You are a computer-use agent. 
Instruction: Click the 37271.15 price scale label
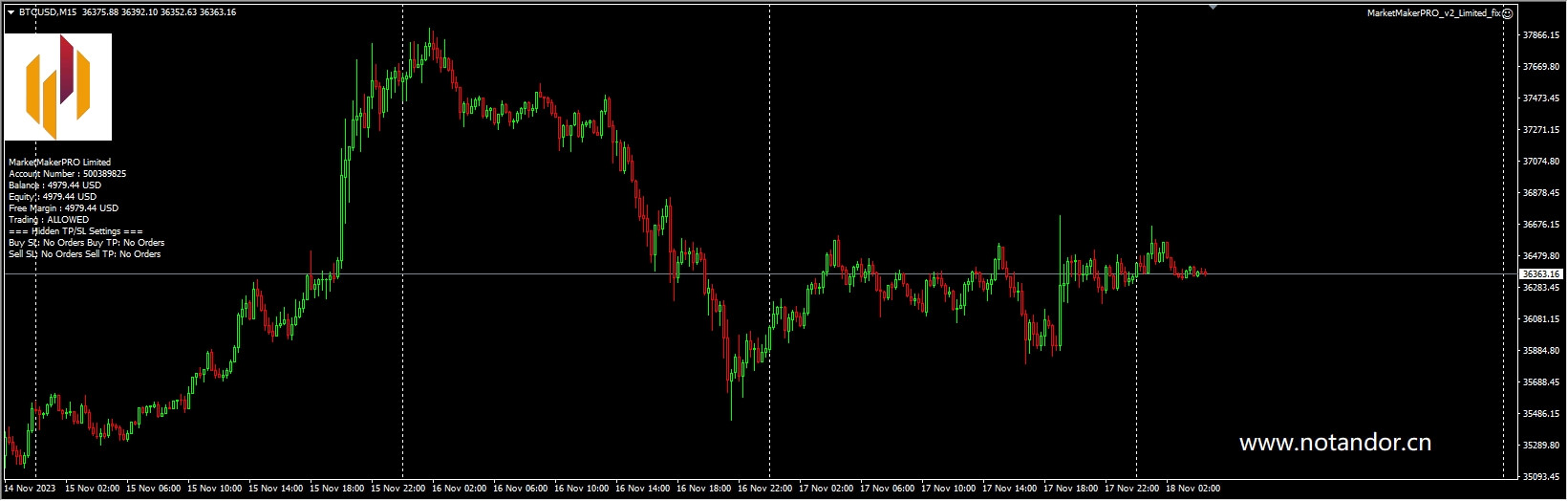[1540, 130]
